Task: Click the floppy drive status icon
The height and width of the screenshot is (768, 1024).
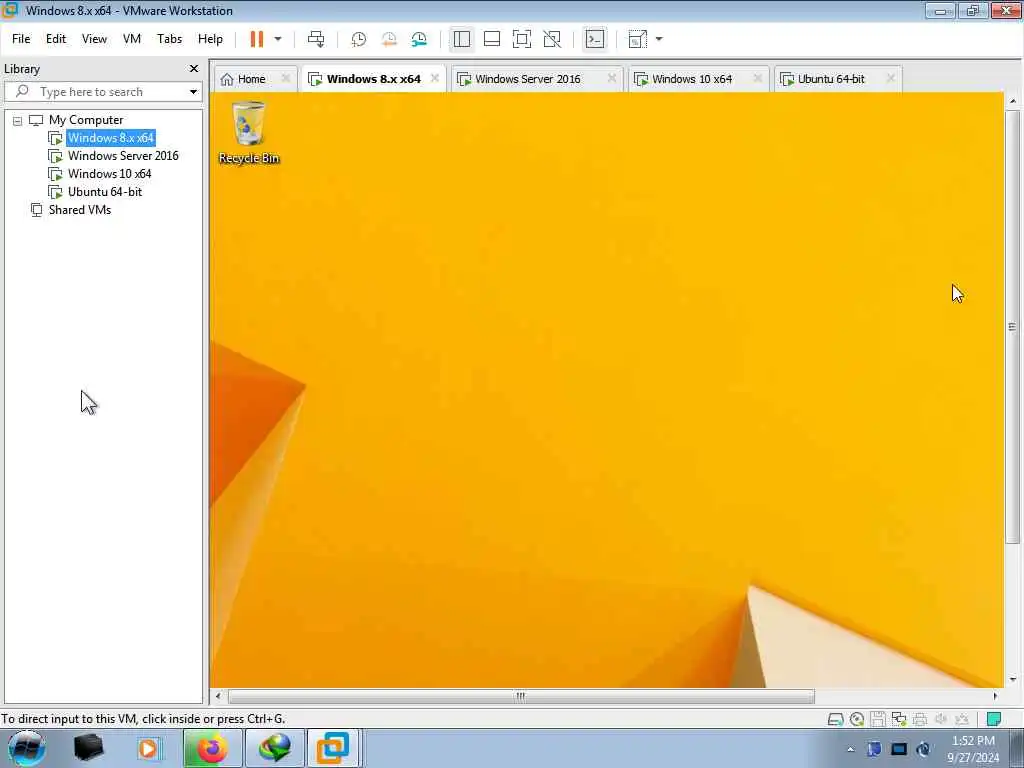Action: [878, 720]
